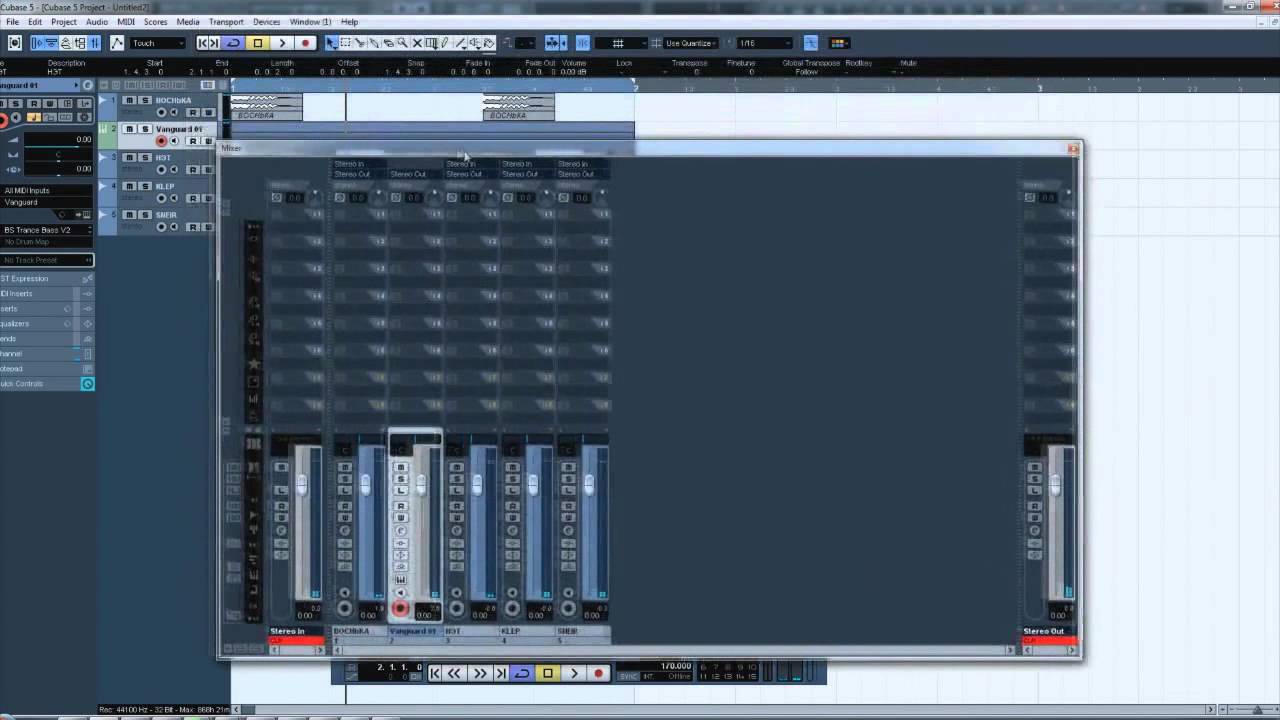Viewport: 1280px width, 720px height.
Task: Solo the НЭТ track in track list
Action: click(145, 158)
